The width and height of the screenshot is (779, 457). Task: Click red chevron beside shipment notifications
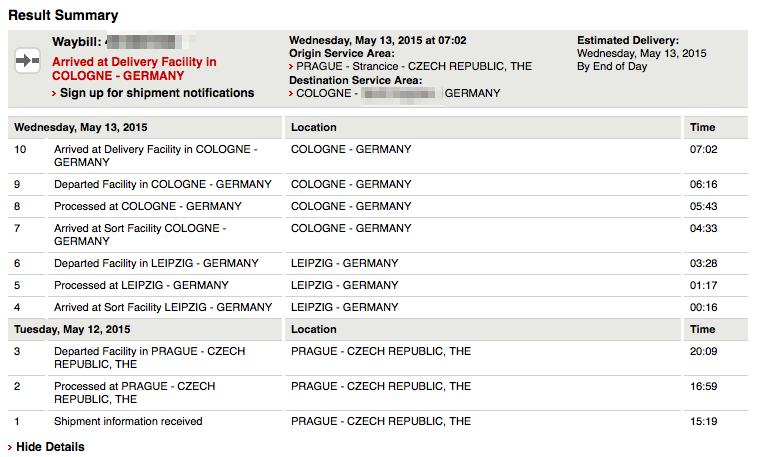pos(54,93)
